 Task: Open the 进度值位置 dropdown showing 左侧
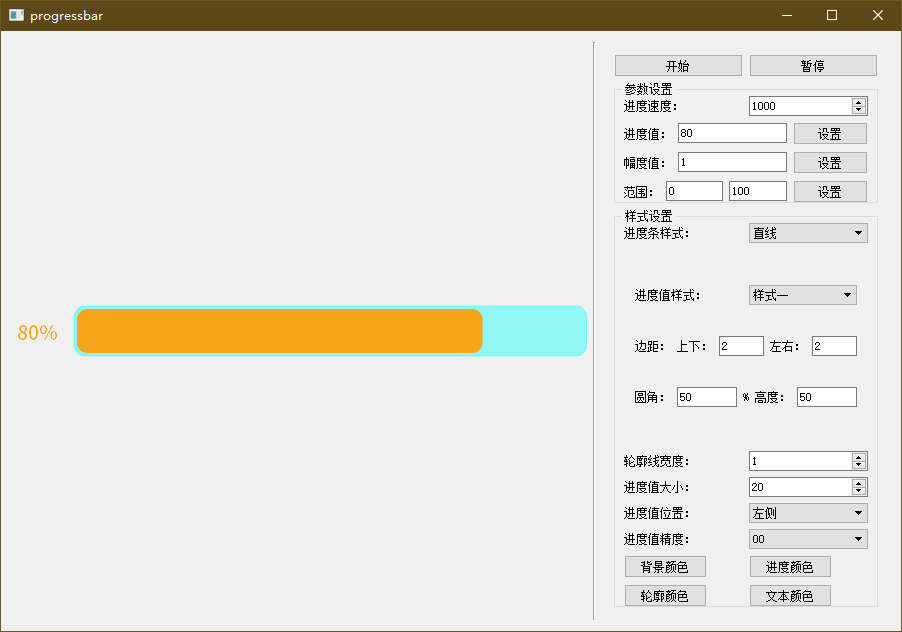[807, 512]
